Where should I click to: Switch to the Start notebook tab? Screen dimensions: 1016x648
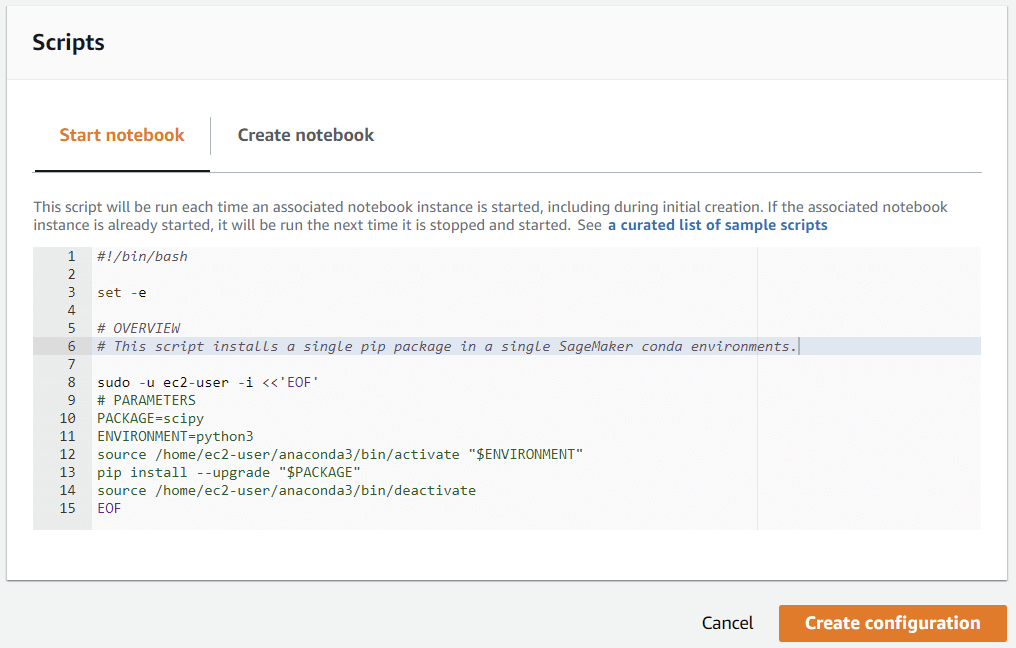coord(122,135)
